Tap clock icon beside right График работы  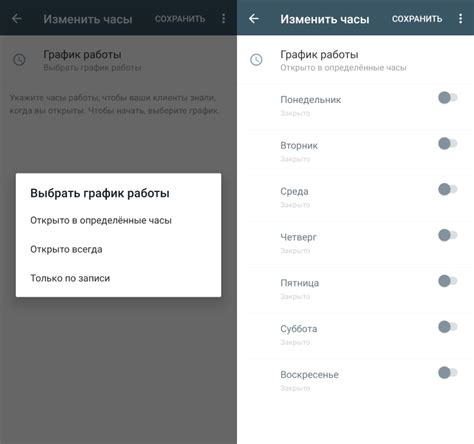256,60
